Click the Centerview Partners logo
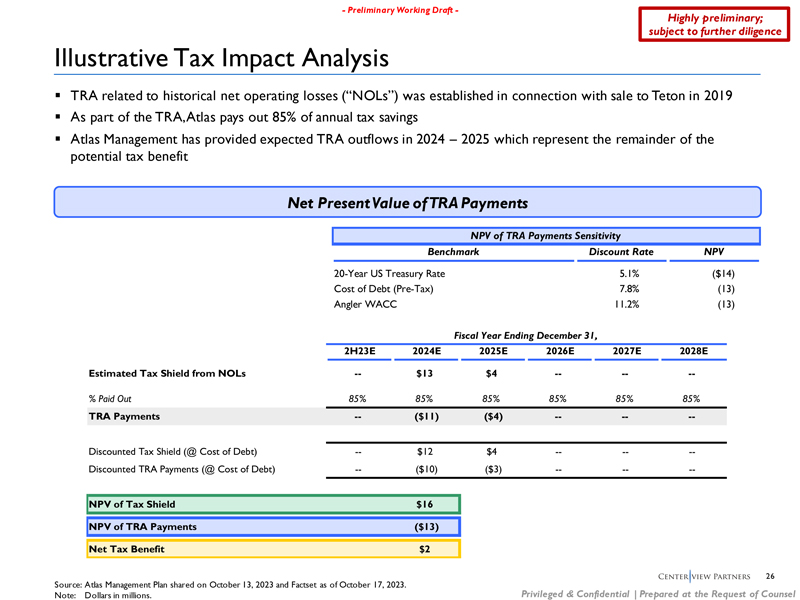The height and width of the screenshot is (600, 800). click(x=701, y=575)
